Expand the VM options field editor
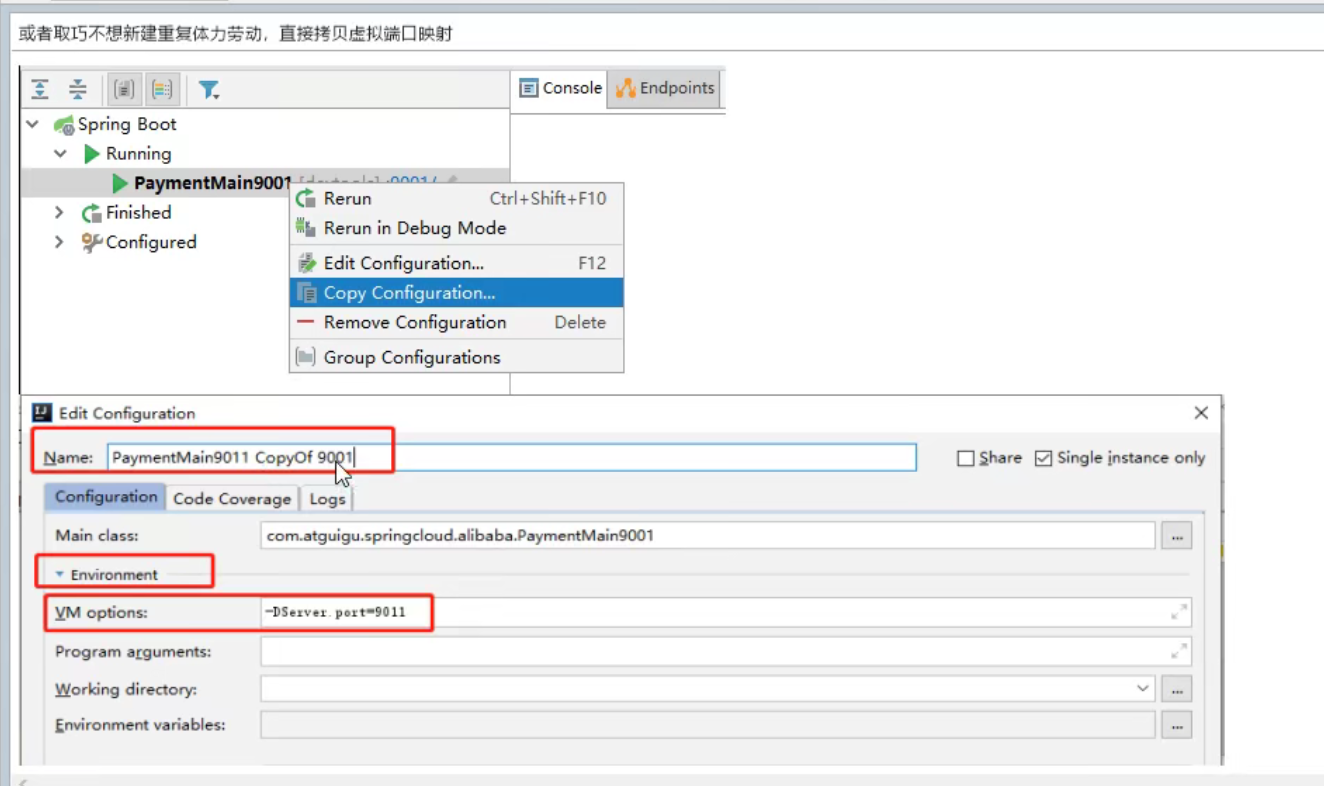The width and height of the screenshot is (1324, 786). (1179, 613)
